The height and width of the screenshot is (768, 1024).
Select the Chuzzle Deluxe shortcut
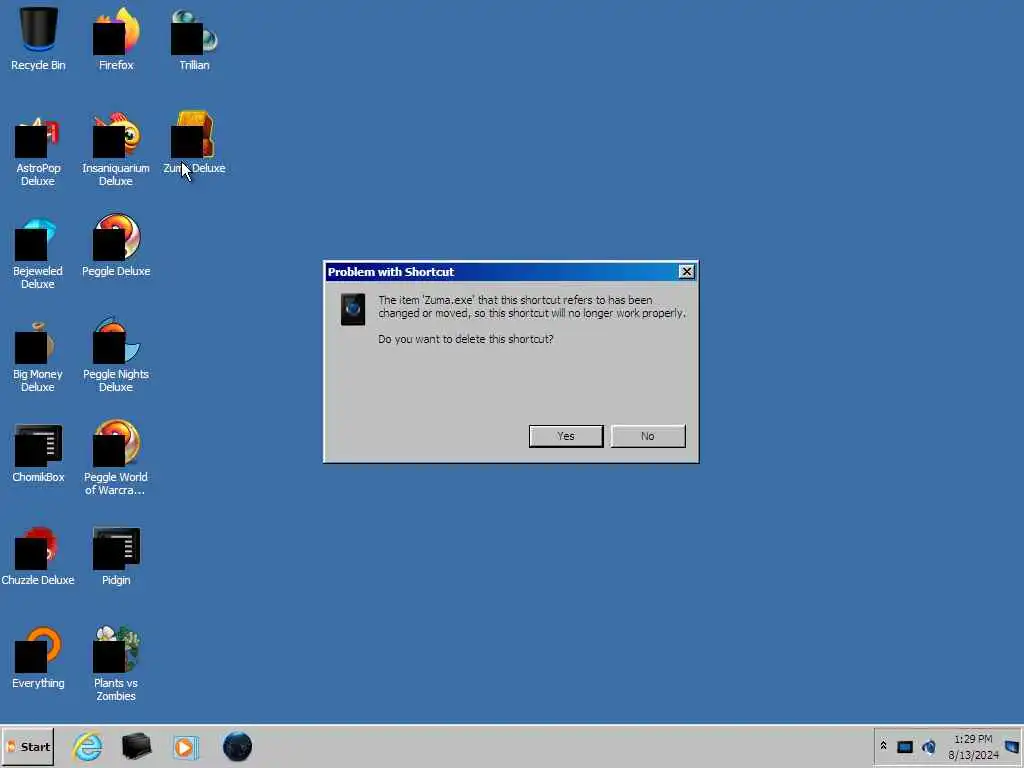pos(38,555)
